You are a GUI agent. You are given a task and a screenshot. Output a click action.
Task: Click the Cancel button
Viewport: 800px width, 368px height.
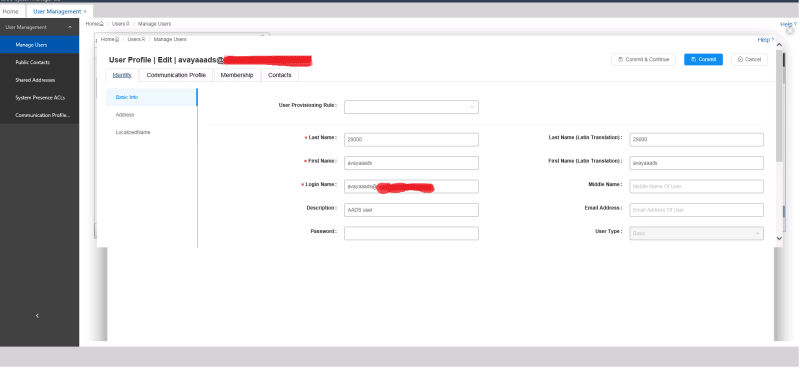tap(749, 59)
